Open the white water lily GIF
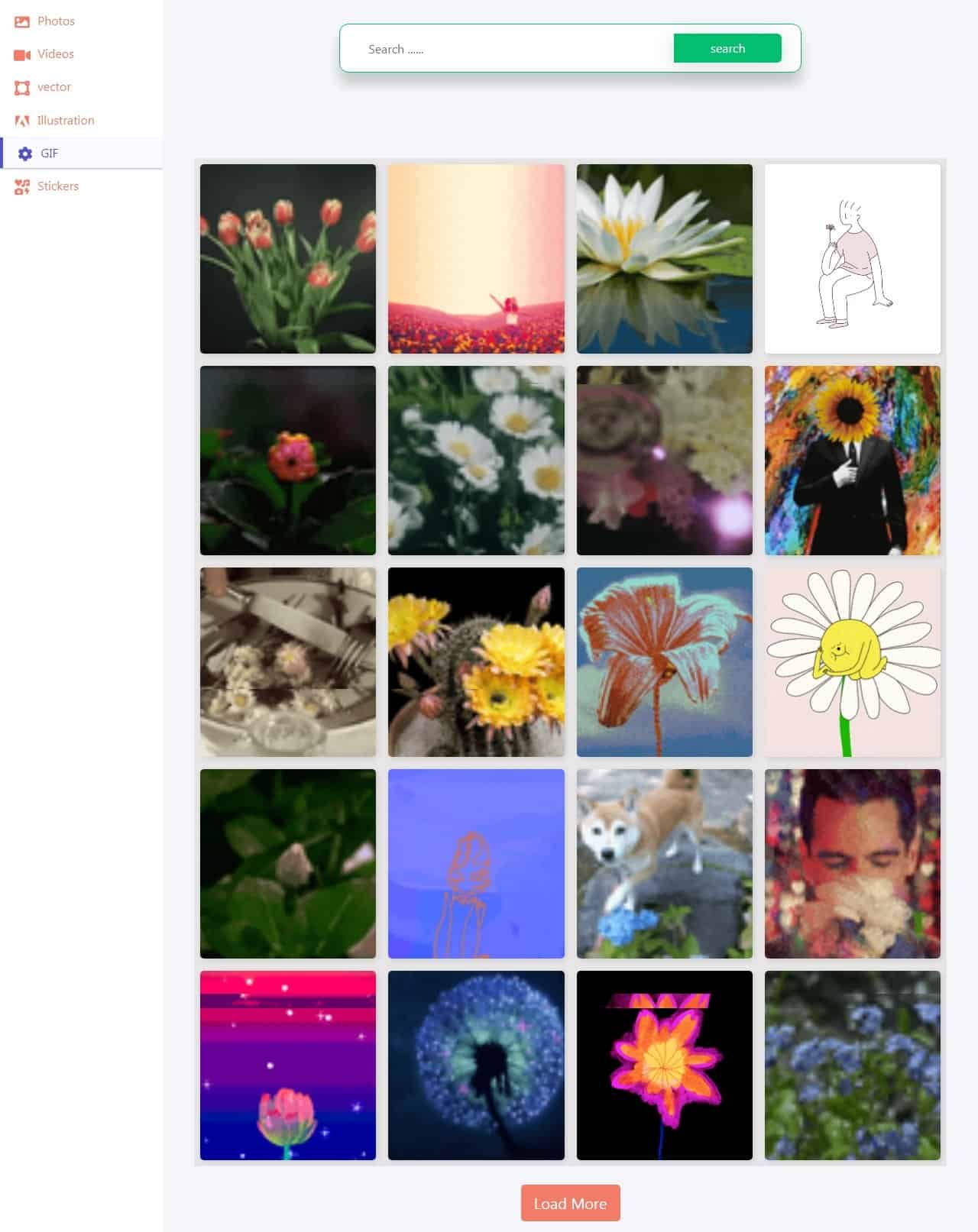978x1232 pixels. [664, 259]
